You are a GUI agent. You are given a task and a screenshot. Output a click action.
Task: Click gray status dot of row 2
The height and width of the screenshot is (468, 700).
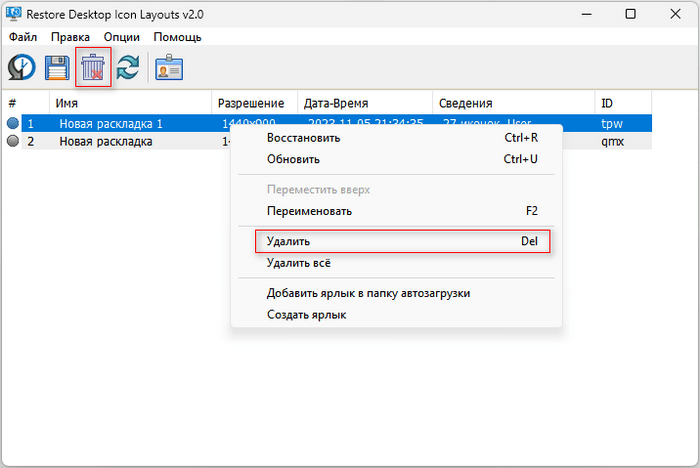(x=13, y=141)
